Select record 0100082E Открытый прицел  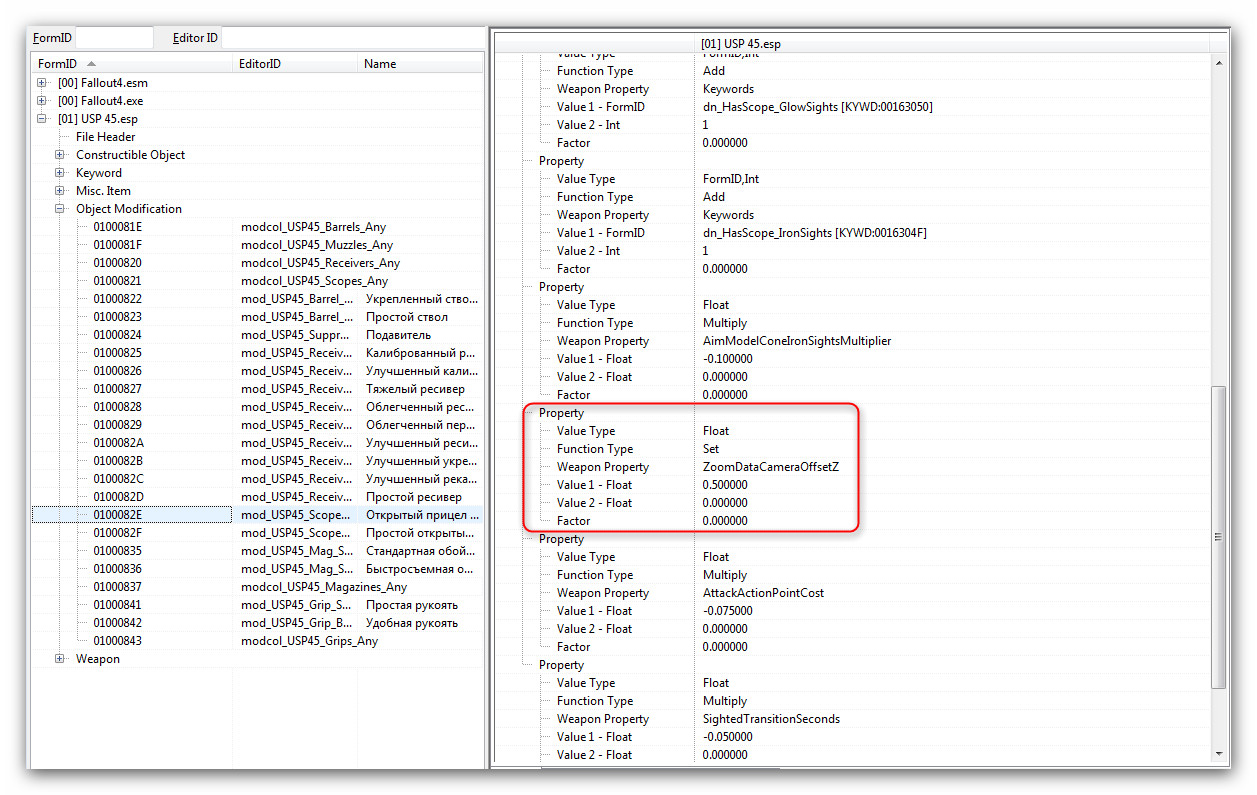(x=257, y=515)
